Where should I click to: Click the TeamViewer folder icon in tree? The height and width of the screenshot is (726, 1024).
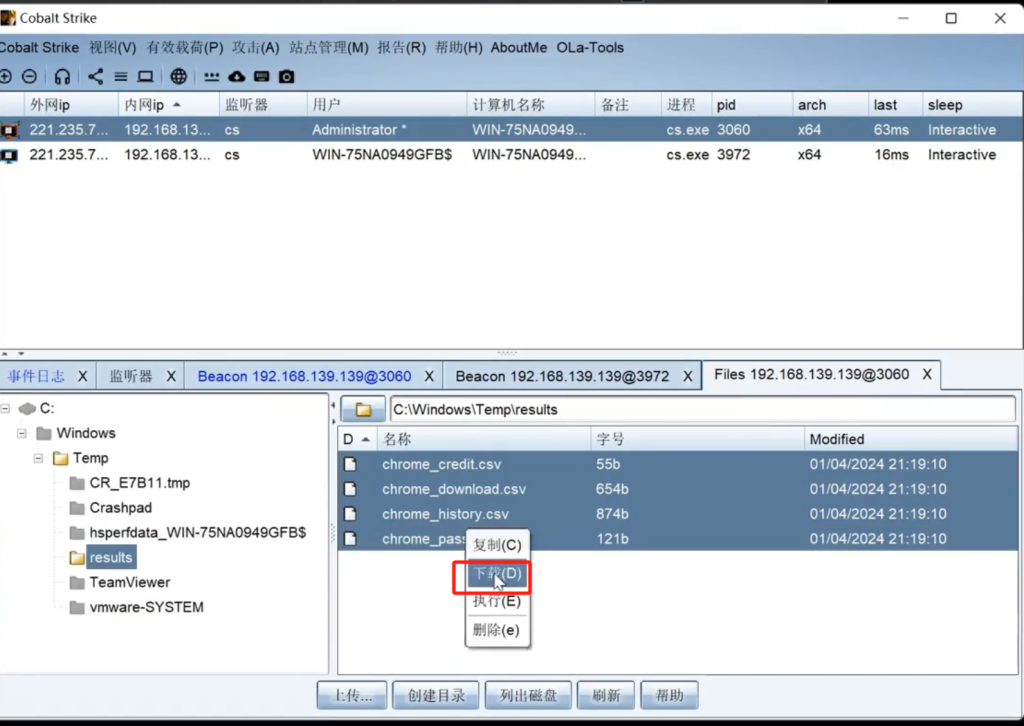(x=77, y=582)
